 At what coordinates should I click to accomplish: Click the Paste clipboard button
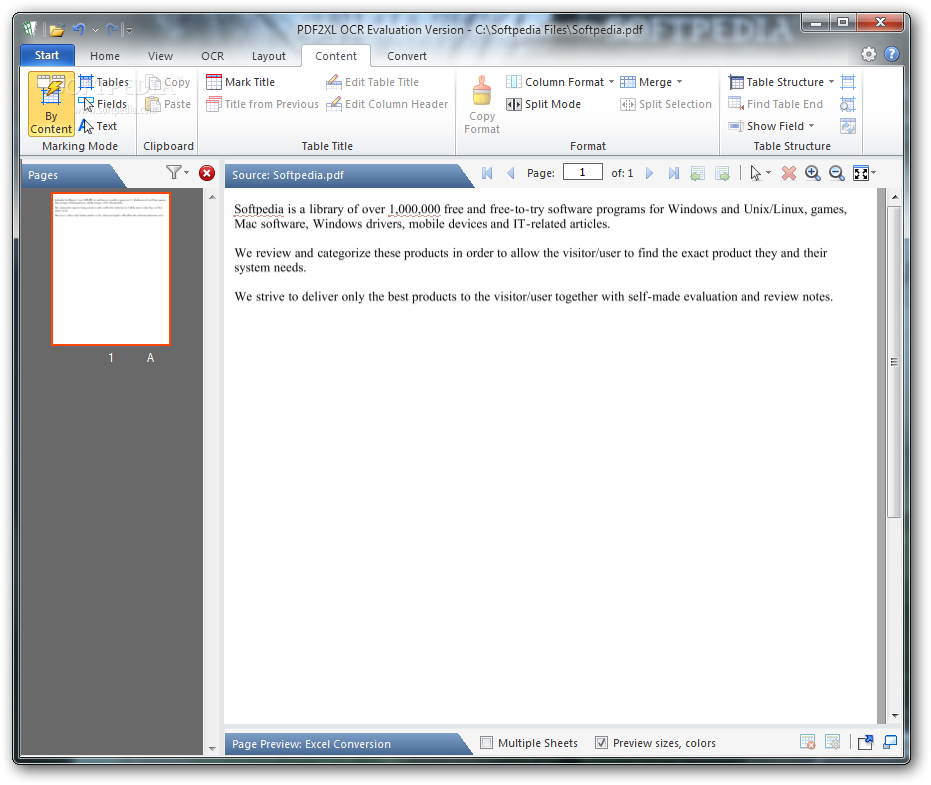pyautogui.click(x=169, y=104)
